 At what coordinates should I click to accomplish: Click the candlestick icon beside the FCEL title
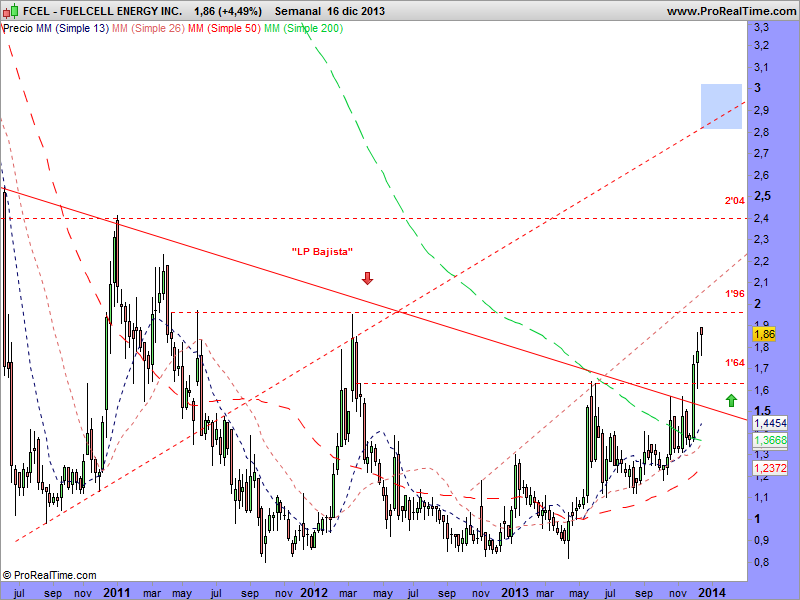point(10,10)
